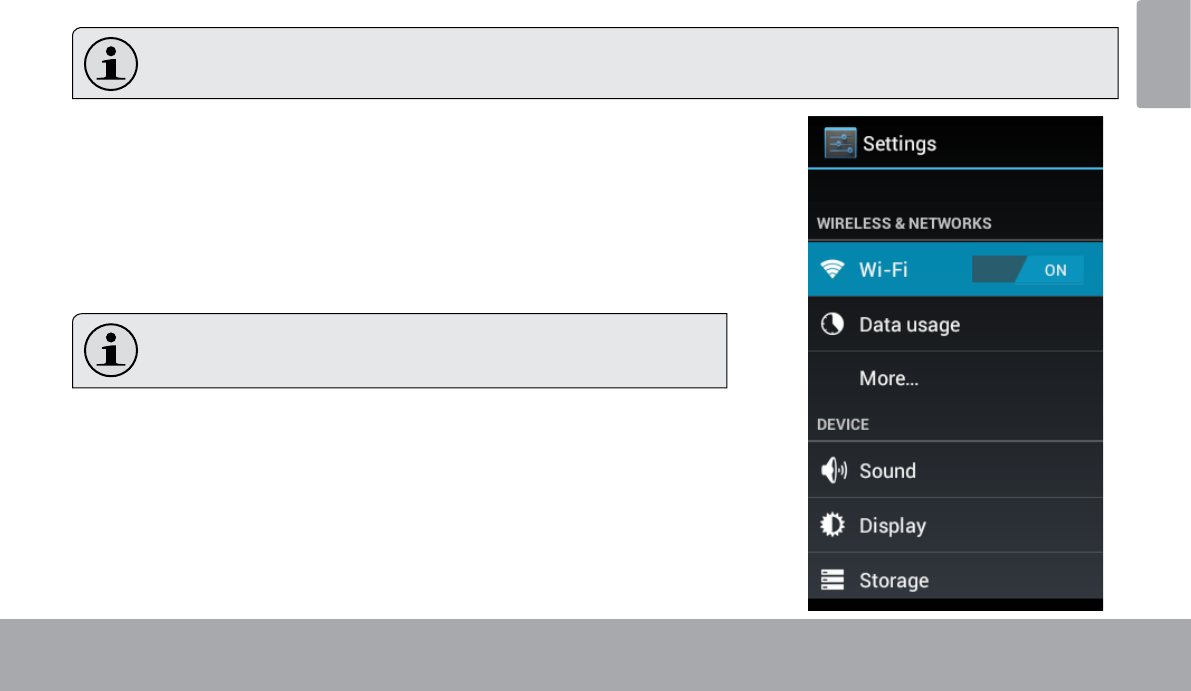Image resolution: width=1191 pixels, height=691 pixels.
Task: Click the Sound speaker icon
Action: click(x=833, y=471)
